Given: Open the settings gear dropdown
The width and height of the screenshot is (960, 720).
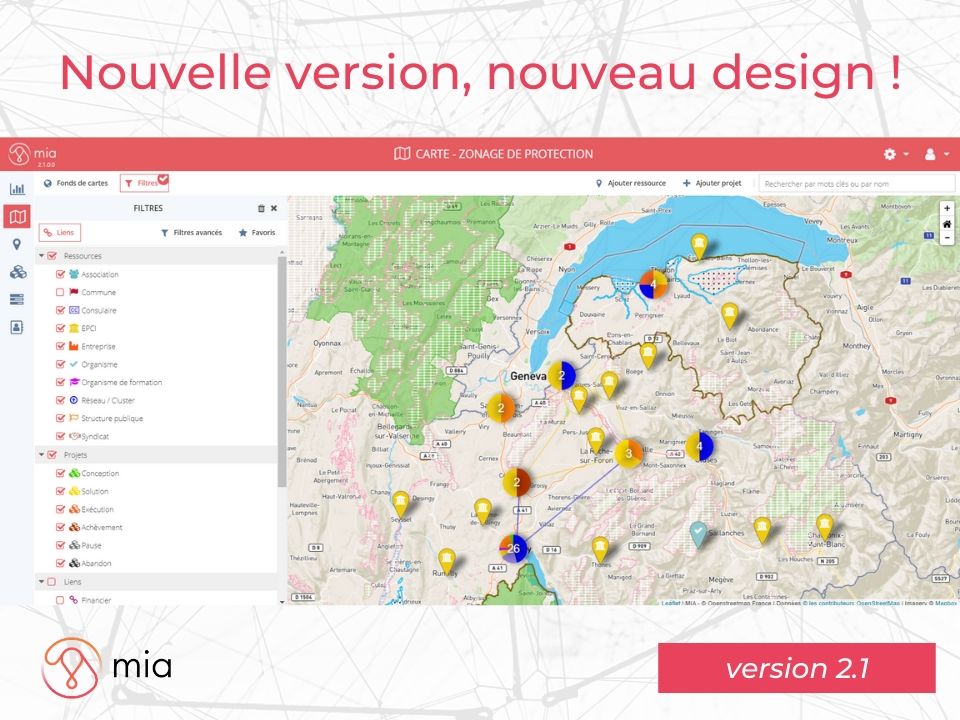Looking at the screenshot, I should pyautogui.click(x=895, y=154).
